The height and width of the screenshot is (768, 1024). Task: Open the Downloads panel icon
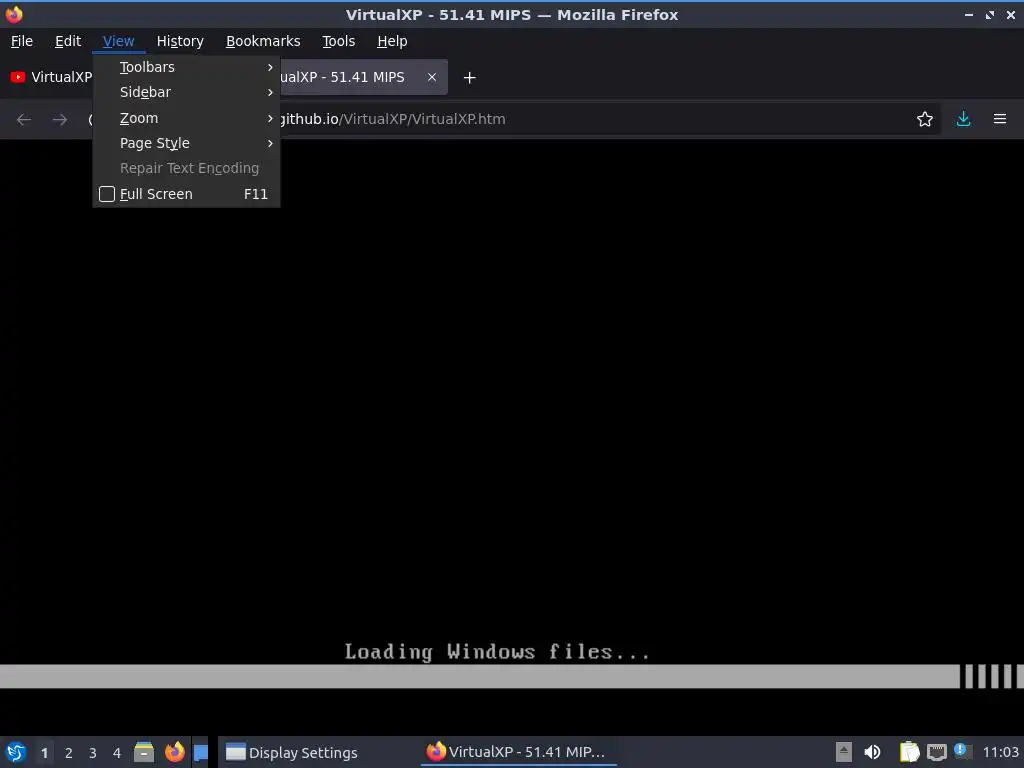point(963,119)
